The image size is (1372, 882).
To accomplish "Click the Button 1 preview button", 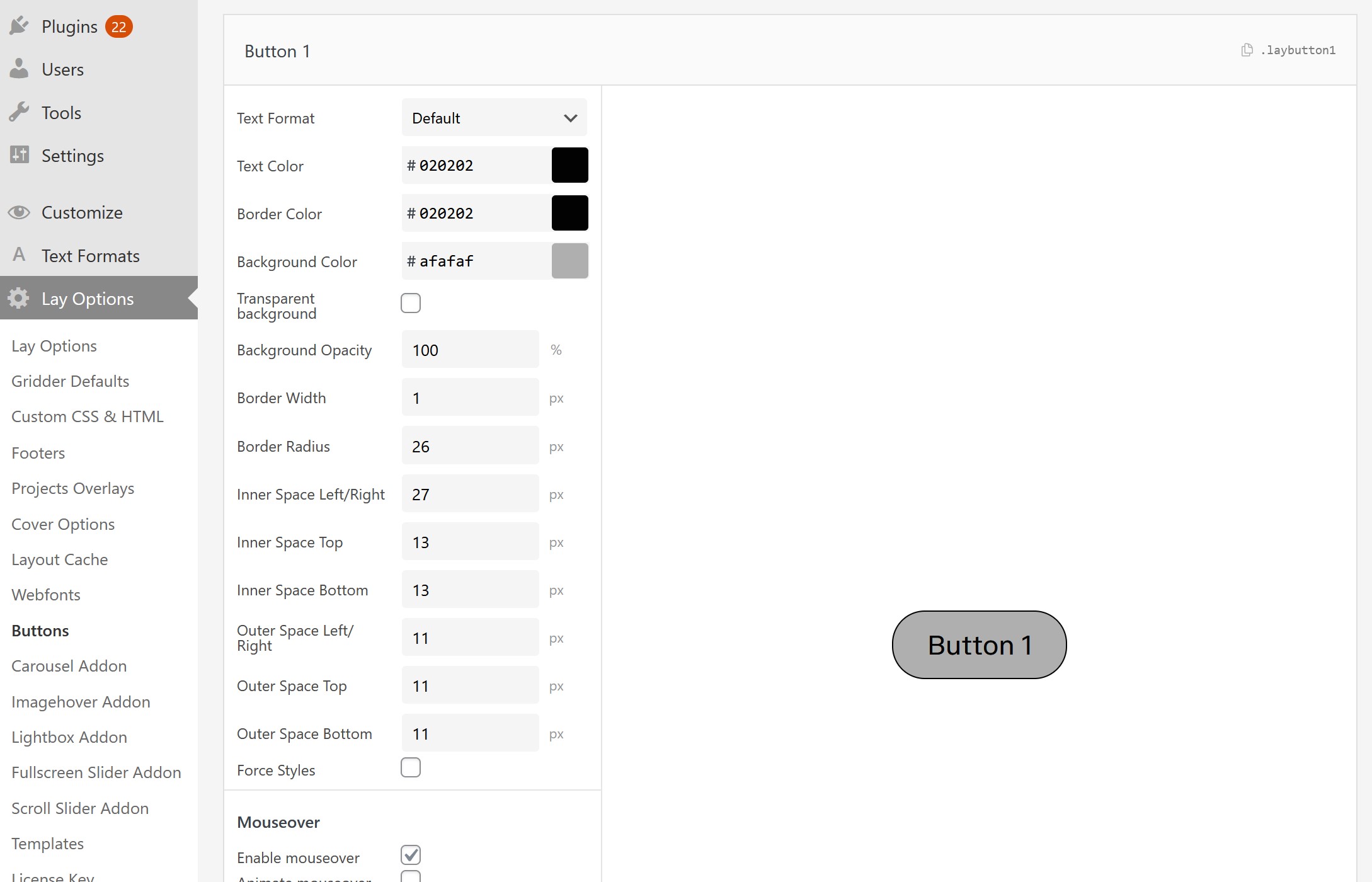I will click(x=979, y=644).
